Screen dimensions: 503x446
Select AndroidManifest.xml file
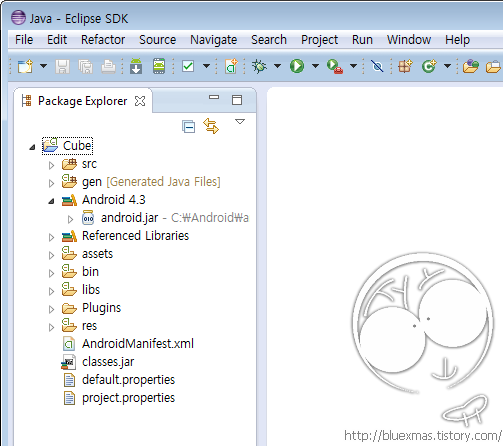pos(128,344)
